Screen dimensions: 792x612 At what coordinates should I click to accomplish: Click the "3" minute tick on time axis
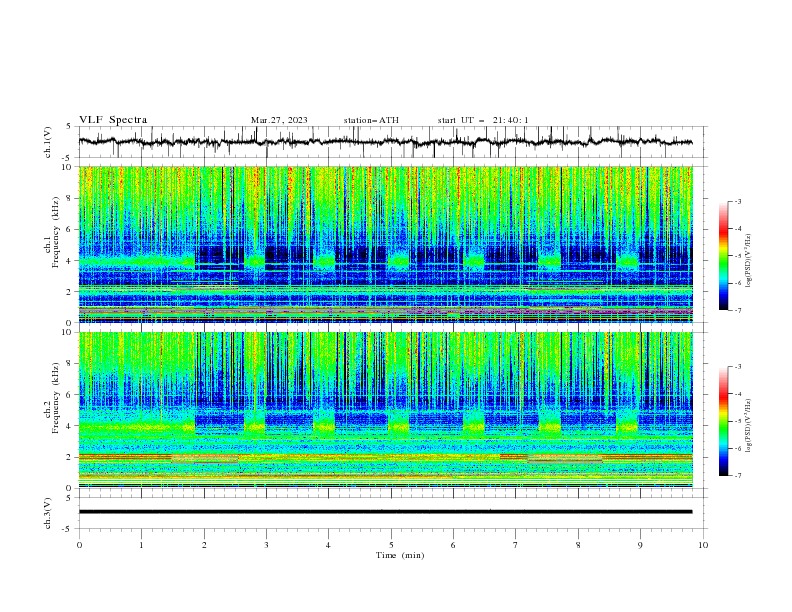coord(266,545)
